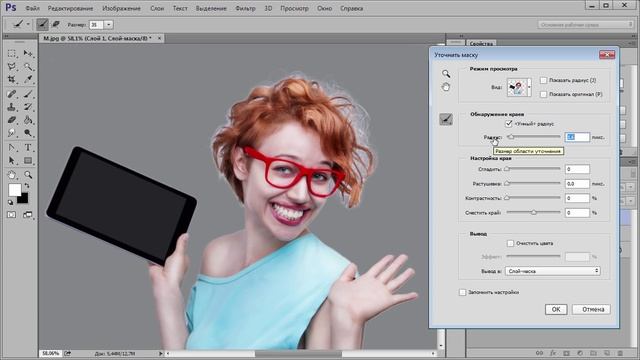The height and width of the screenshot is (360, 640).
Task: Swap foreground and background colors
Action: [x=27, y=186]
